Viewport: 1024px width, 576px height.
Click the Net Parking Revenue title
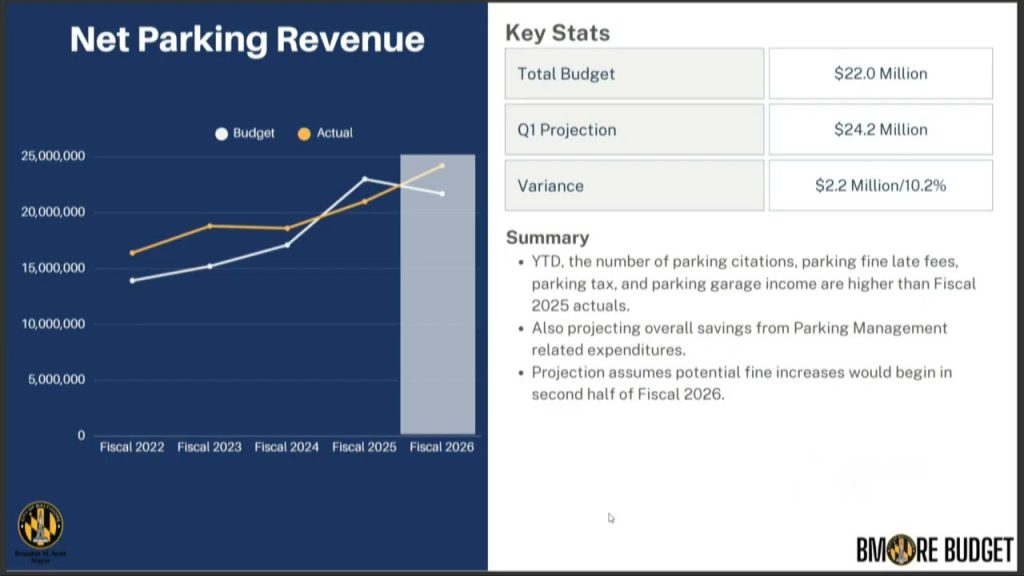[247, 40]
